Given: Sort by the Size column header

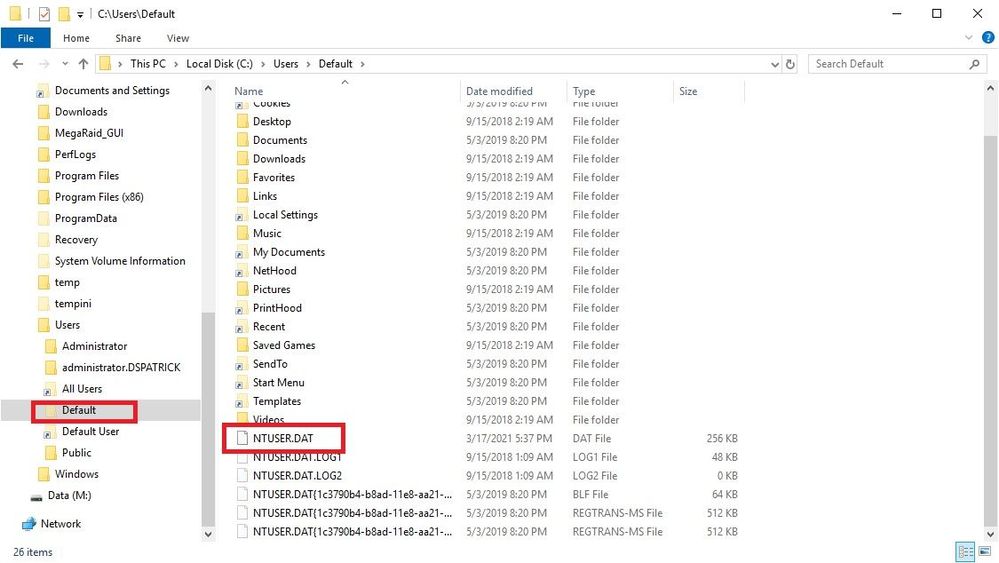Looking at the screenshot, I should point(688,91).
